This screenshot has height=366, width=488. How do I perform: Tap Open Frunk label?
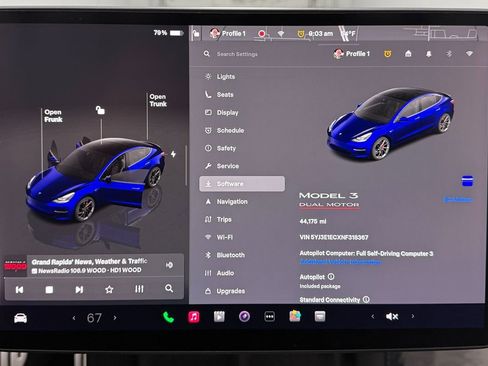click(53, 116)
